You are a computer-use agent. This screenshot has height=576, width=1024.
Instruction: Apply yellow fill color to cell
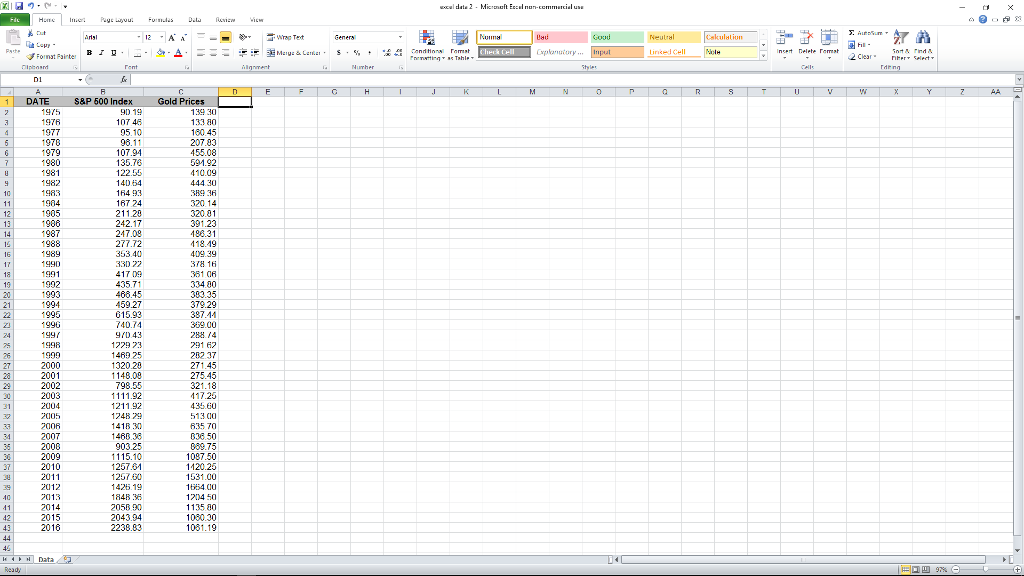click(x=160, y=53)
